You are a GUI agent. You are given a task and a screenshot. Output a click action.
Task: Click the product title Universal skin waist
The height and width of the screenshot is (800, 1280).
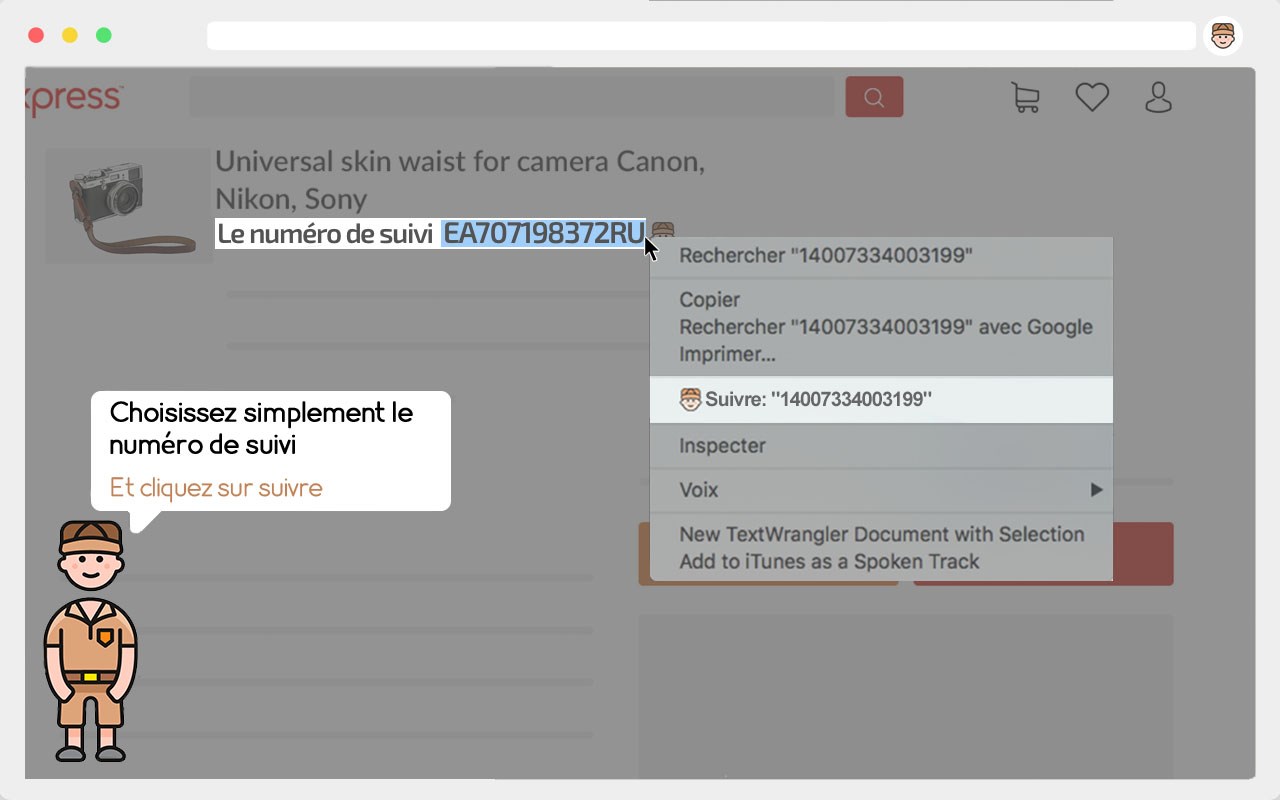tap(460, 179)
